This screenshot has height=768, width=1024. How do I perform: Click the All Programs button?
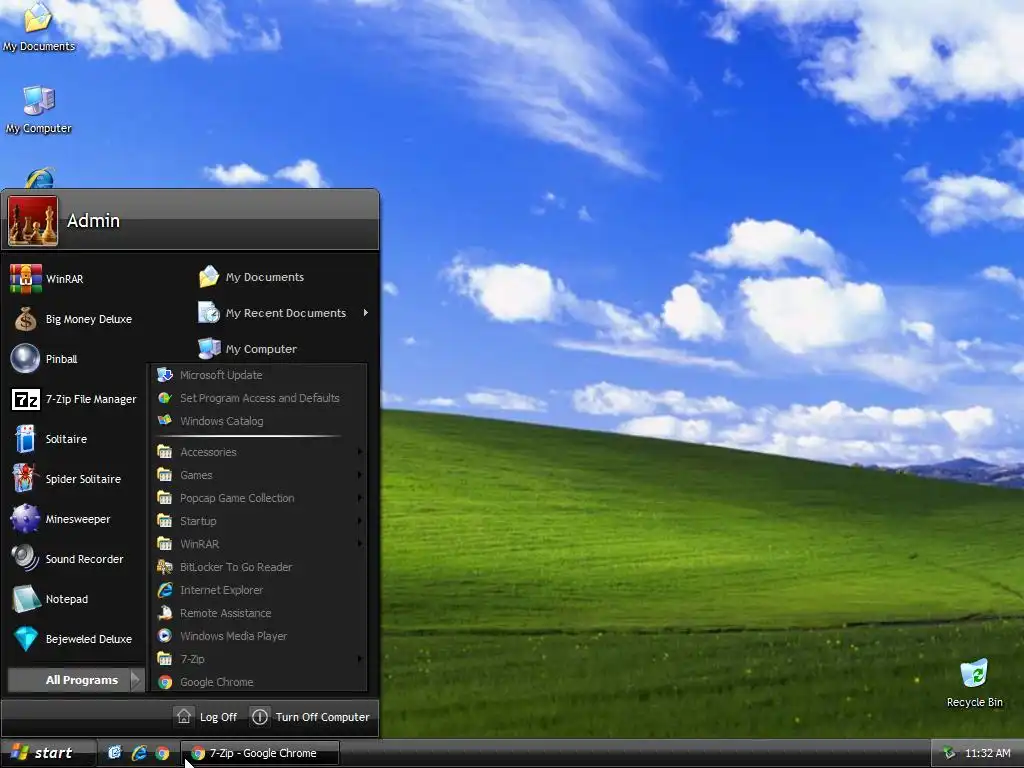75,680
